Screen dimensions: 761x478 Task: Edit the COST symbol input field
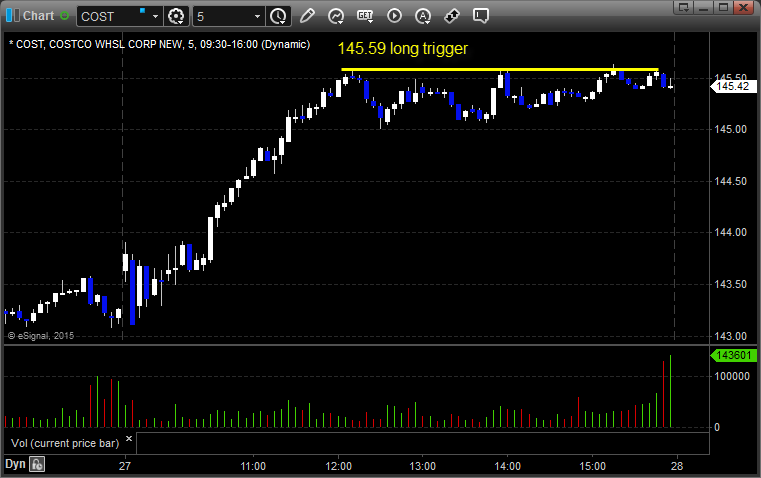(113, 16)
